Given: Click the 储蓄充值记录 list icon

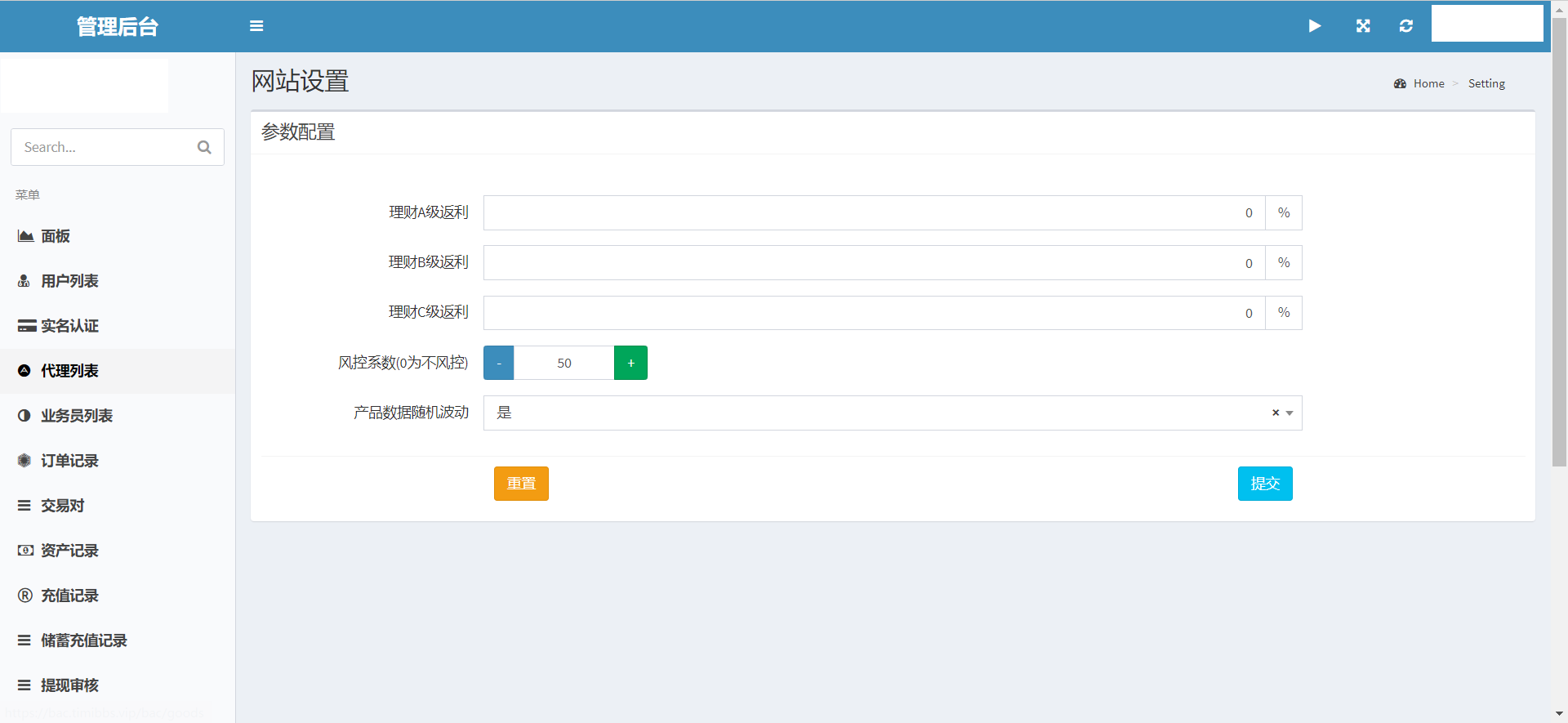Looking at the screenshot, I should pyautogui.click(x=24, y=640).
